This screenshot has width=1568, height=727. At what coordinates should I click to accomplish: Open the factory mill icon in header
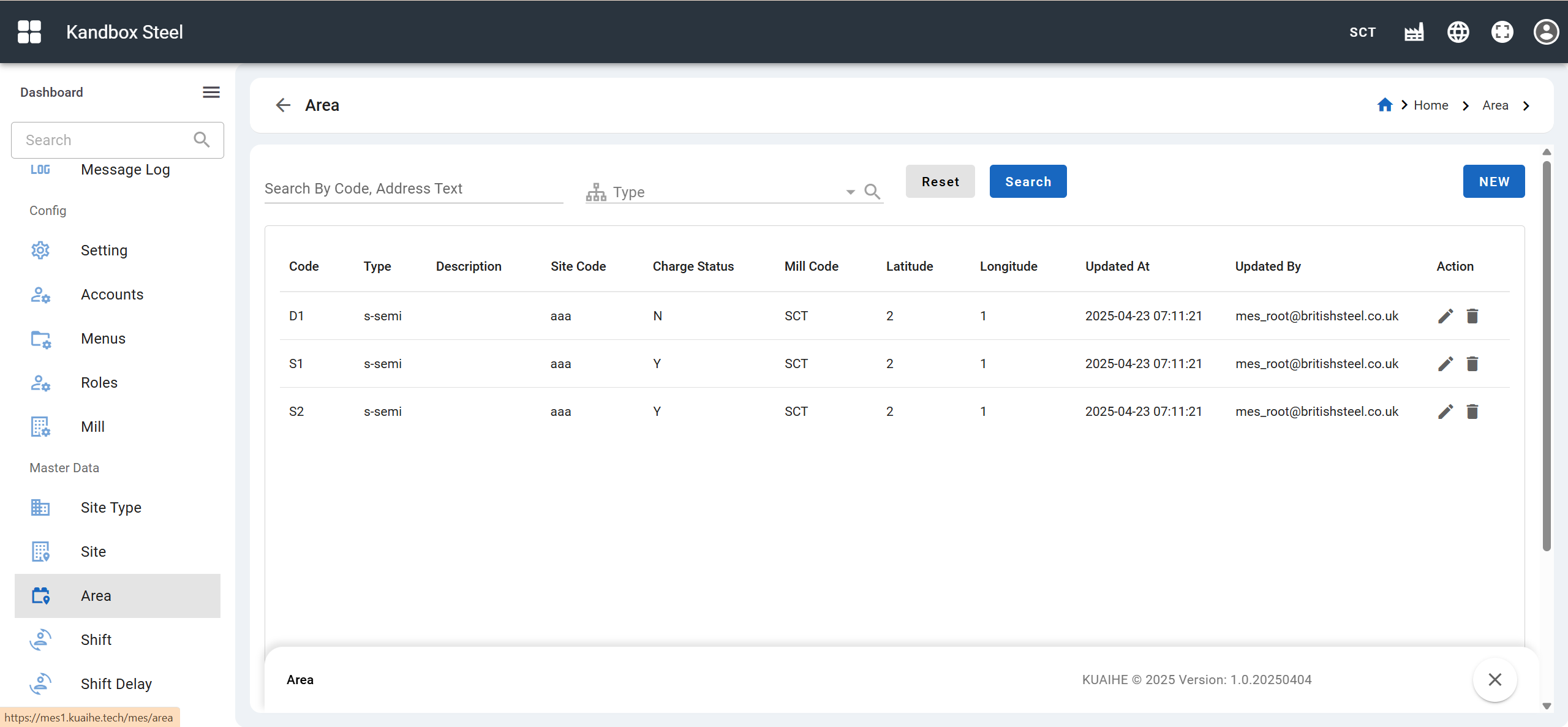click(x=1414, y=32)
